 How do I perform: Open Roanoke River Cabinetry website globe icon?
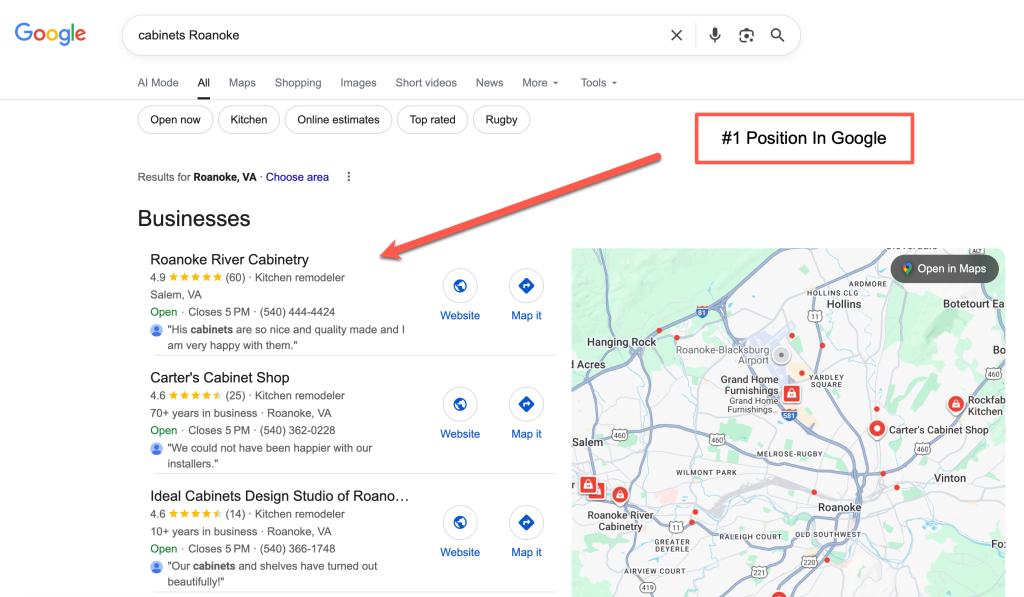tap(460, 286)
